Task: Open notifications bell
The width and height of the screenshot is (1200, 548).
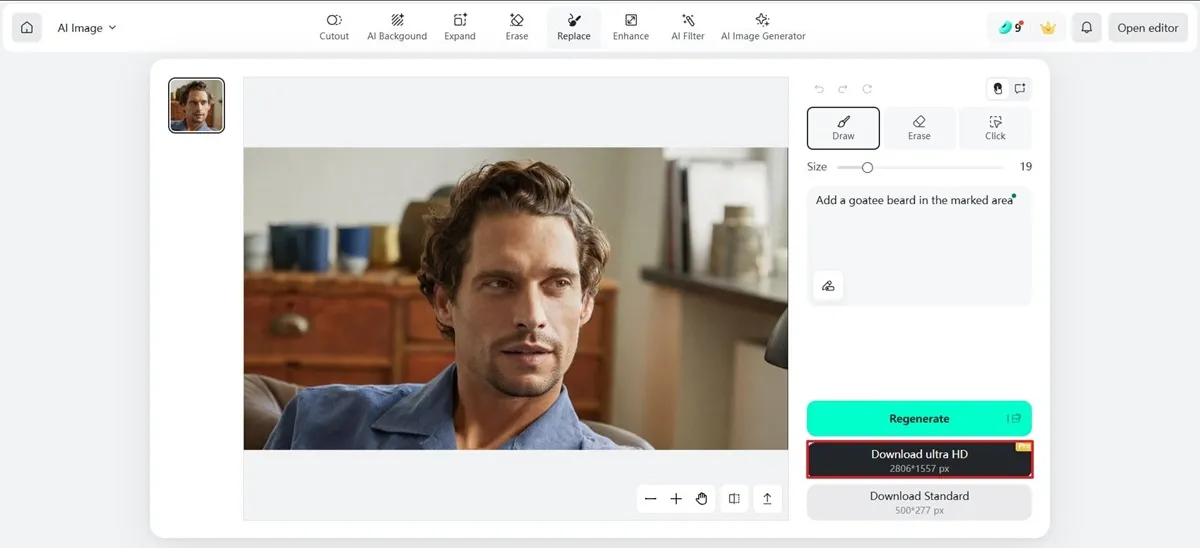Action: click(x=1087, y=28)
